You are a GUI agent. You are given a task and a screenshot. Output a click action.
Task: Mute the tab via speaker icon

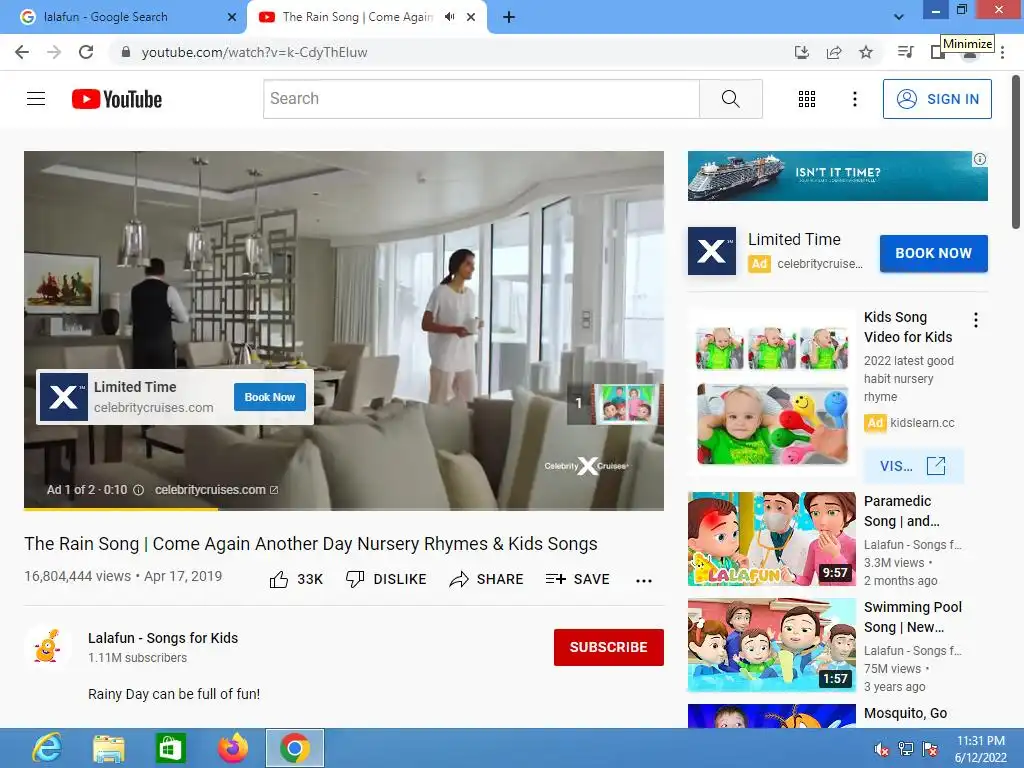[449, 17]
